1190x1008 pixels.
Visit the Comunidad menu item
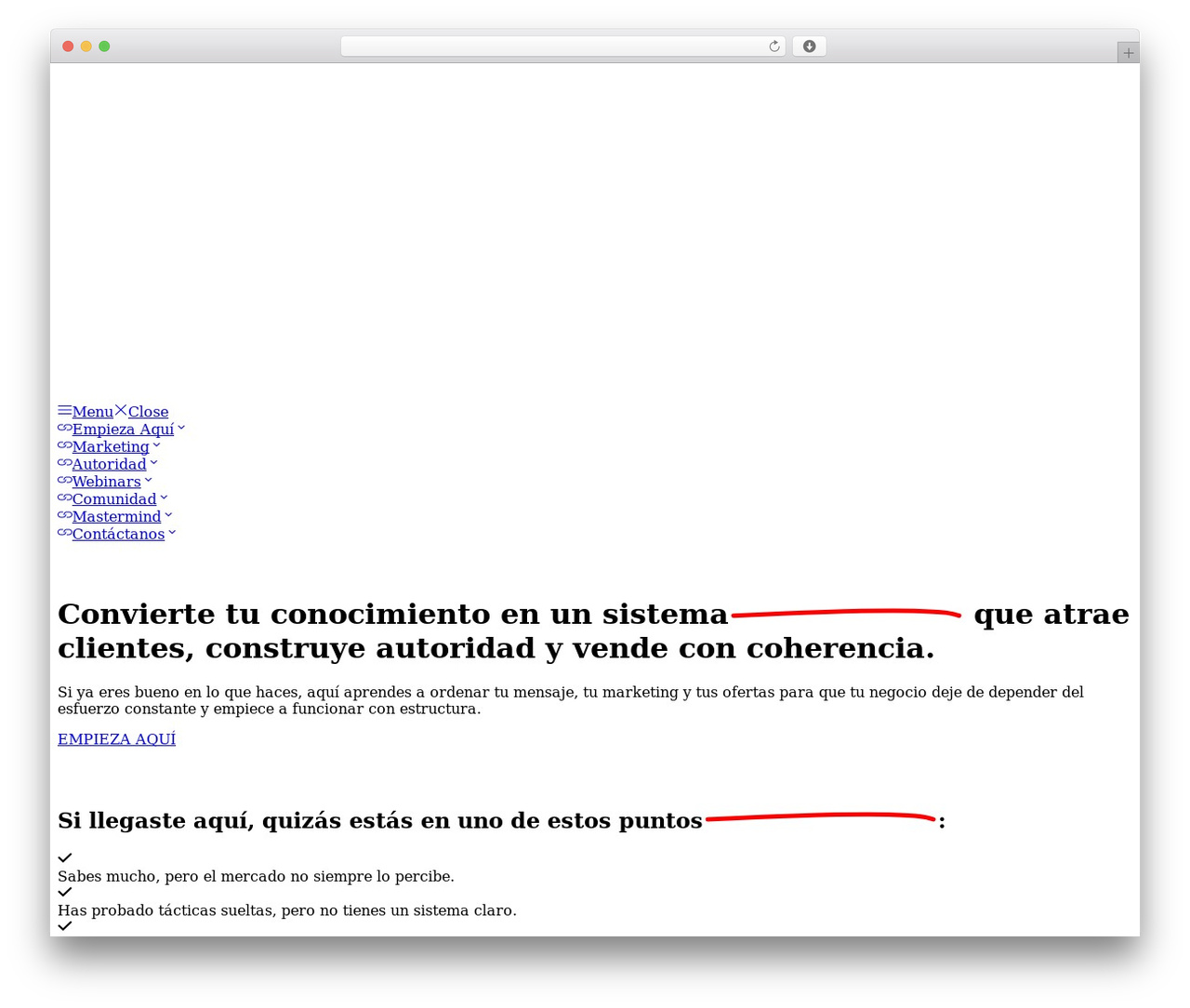(x=114, y=499)
